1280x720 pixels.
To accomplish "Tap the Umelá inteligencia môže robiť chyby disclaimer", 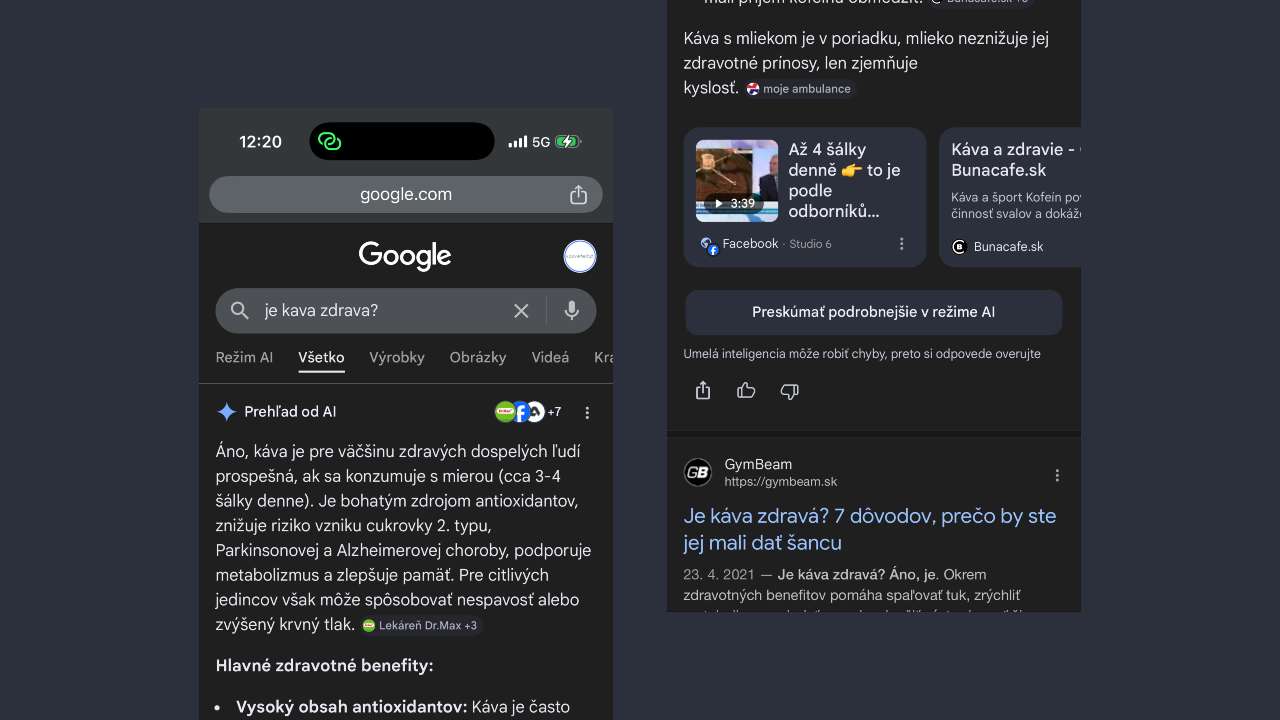I will tap(862, 354).
